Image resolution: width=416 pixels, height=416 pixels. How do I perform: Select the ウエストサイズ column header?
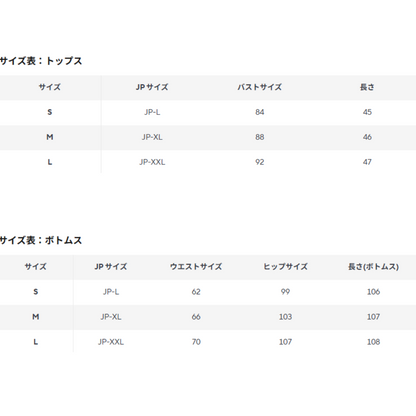point(196,267)
